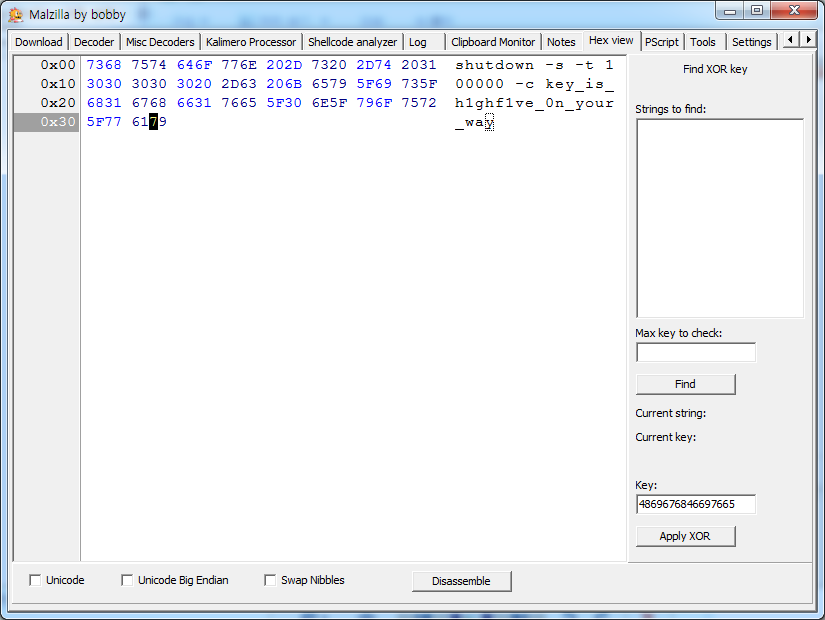Click the Apply XOR button

pyautogui.click(x=685, y=536)
